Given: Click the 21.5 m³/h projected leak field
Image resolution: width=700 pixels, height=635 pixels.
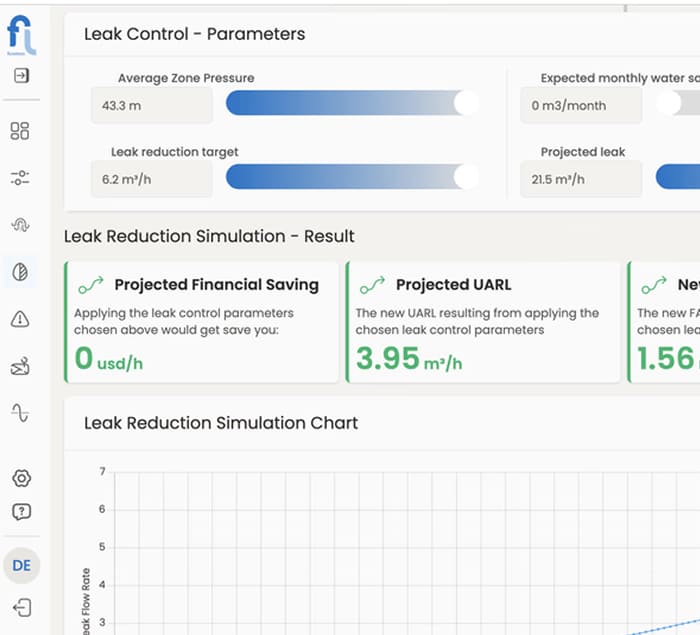Looking at the screenshot, I should (581, 179).
